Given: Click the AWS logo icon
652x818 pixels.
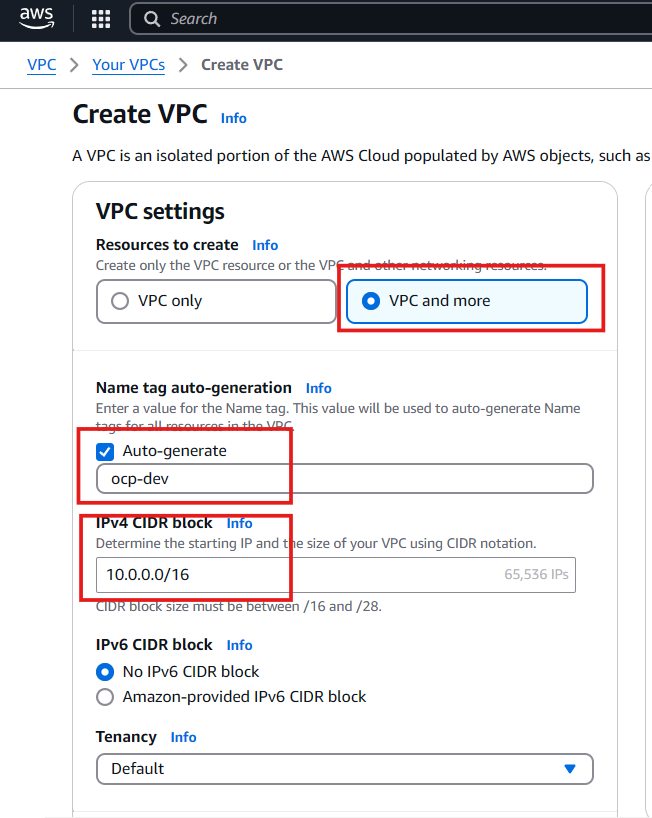Looking at the screenshot, I should click(x=36, y=19).
